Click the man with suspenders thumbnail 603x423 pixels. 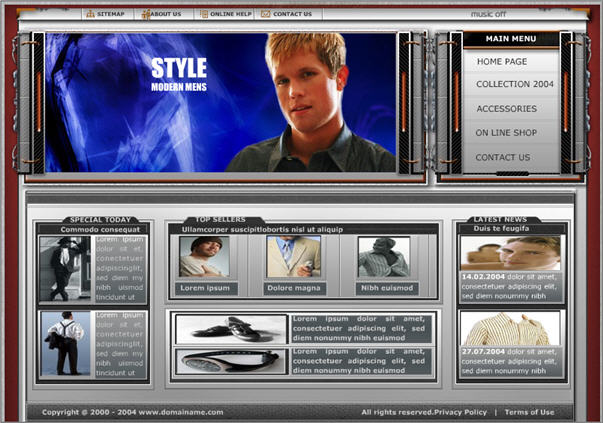[x=67, y=344]
